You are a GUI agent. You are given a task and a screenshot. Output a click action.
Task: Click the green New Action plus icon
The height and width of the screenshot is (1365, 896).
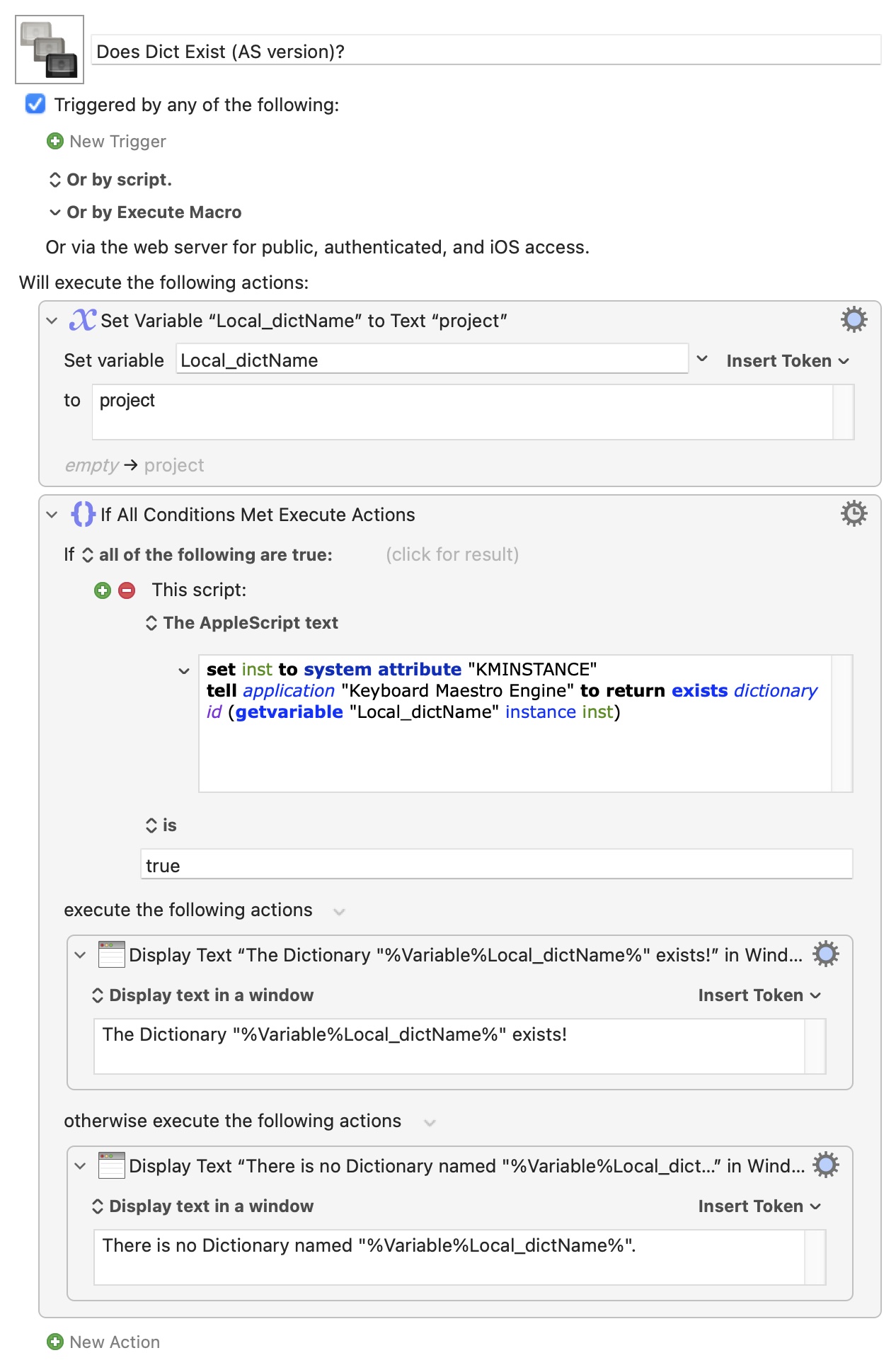(x=54, y=1342)
